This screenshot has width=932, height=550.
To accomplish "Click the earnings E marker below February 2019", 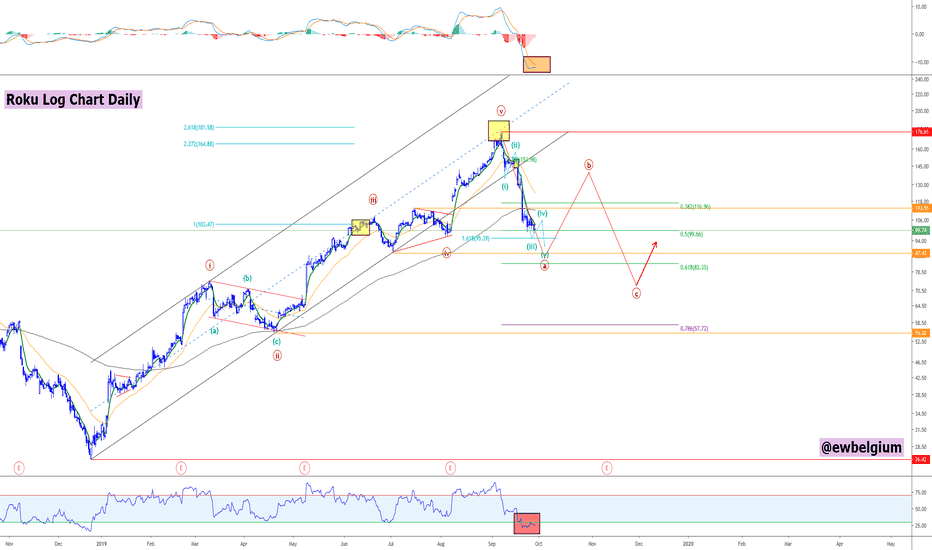I will [x=181, y=469].
